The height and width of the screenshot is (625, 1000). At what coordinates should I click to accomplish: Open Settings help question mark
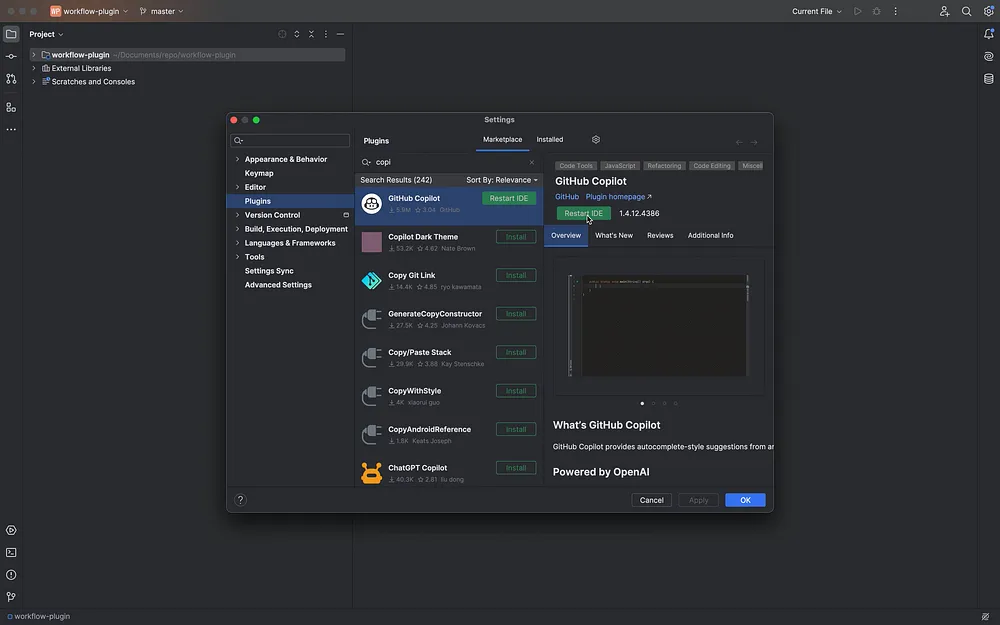click(240, 500)
